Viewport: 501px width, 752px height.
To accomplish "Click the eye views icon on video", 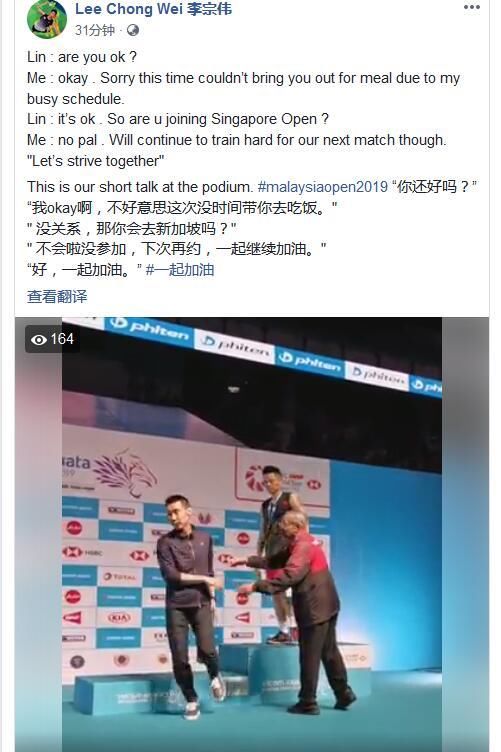I will tap(39, 340).
